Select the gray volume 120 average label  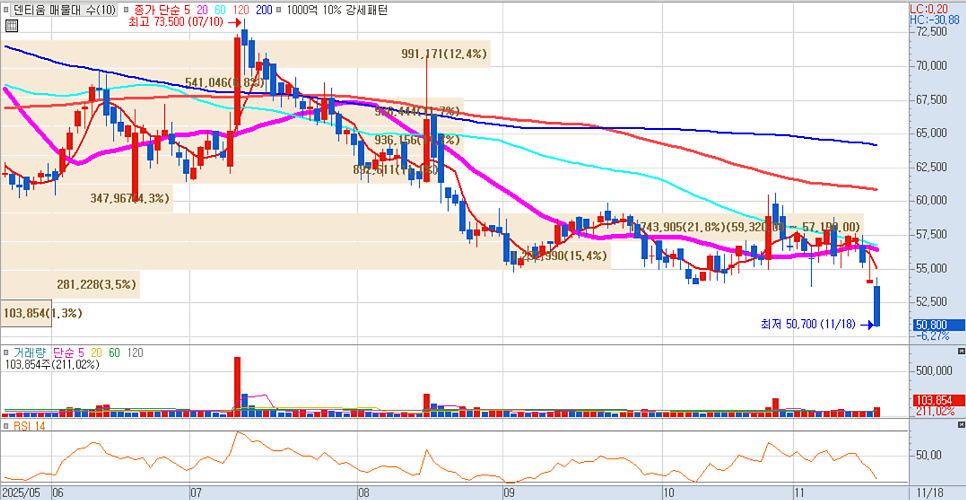(135, 353)
